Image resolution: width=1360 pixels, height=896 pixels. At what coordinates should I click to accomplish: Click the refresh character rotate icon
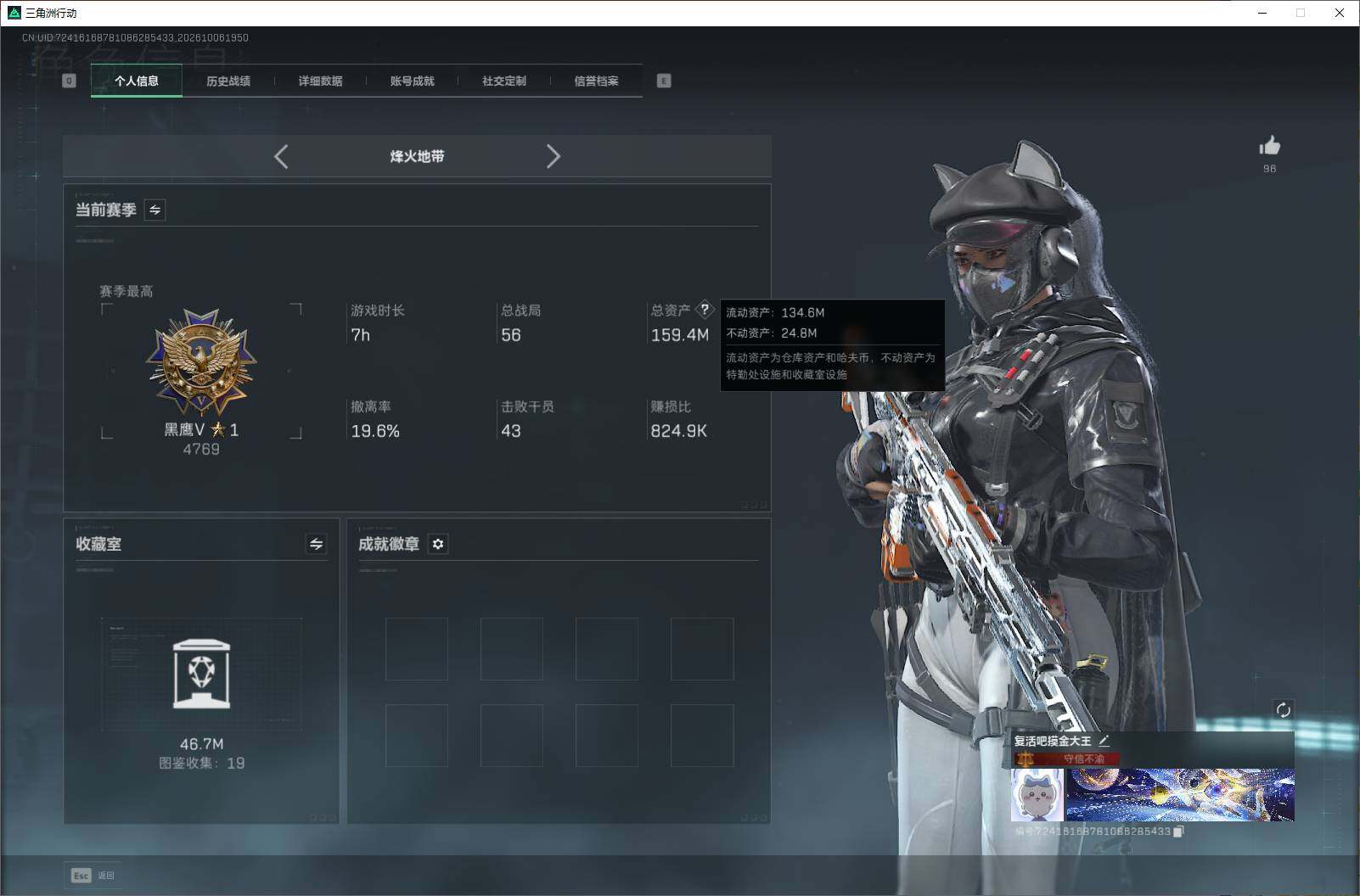point(1283,709)
